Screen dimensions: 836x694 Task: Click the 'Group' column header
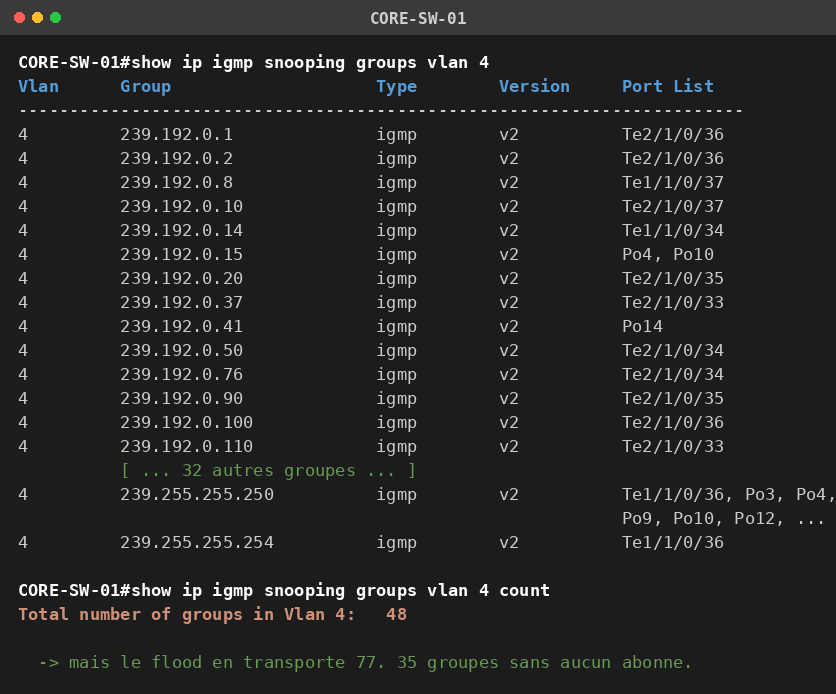[x=146, y=86]
